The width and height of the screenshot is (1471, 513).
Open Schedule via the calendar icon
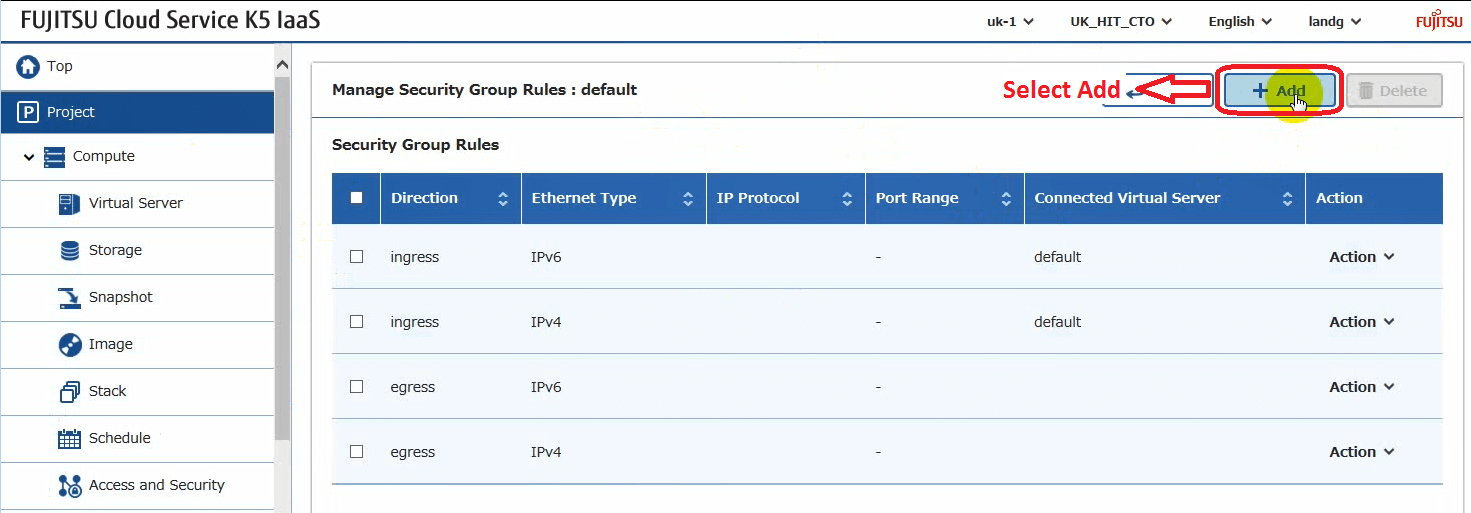[70, 439]
